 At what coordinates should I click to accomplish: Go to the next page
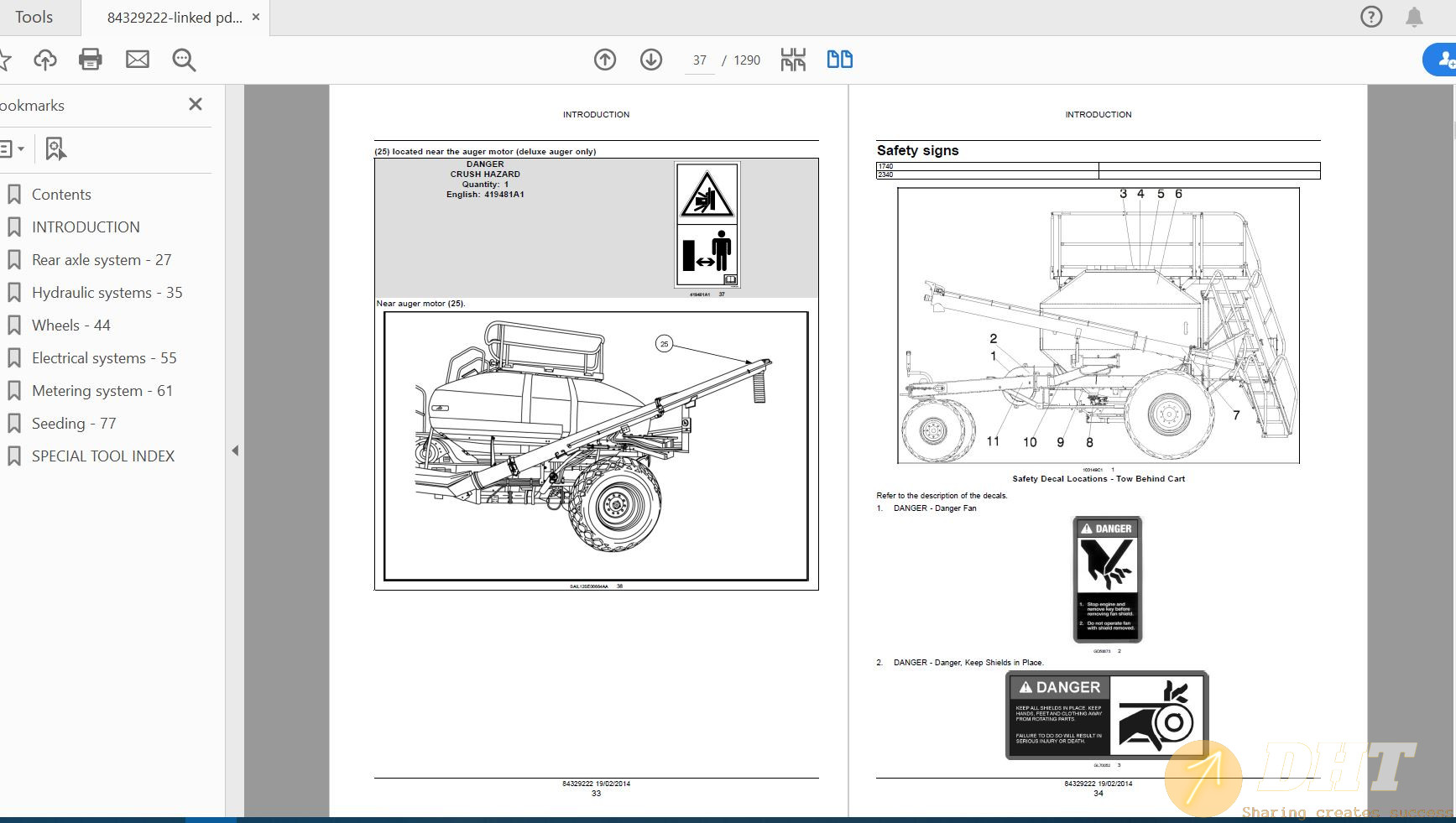point(650,60)
